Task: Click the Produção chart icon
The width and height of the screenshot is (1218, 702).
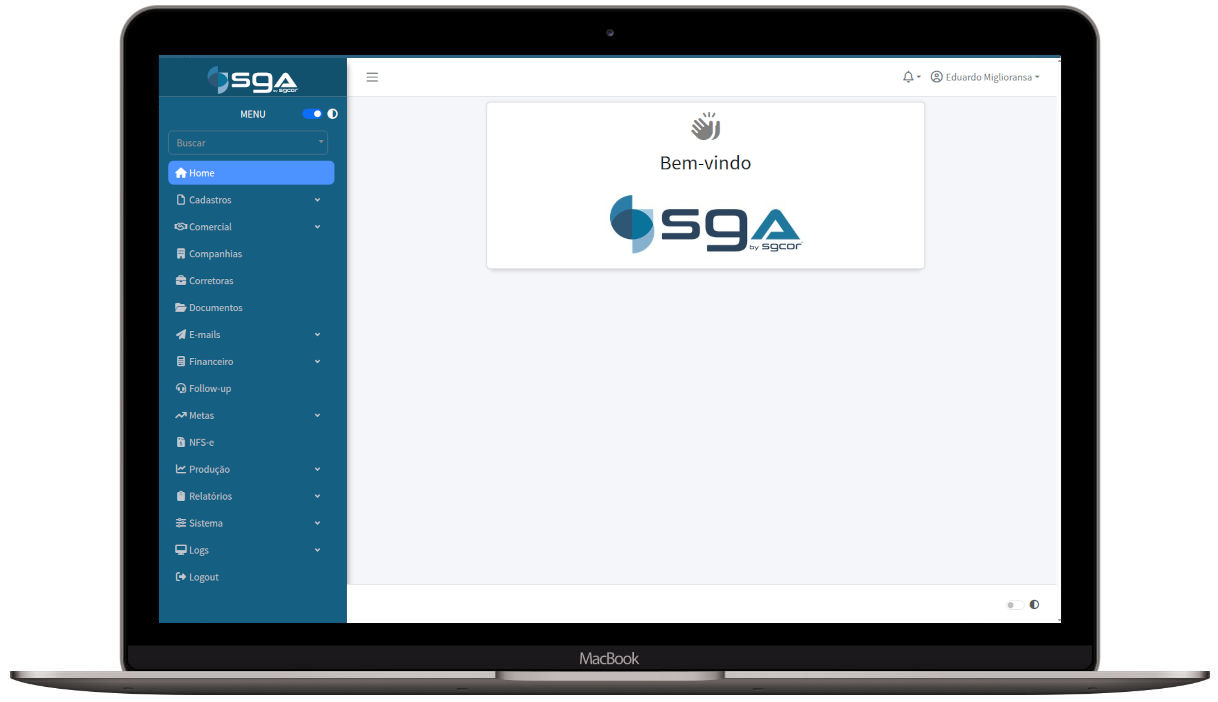Action: click(181, 469)
